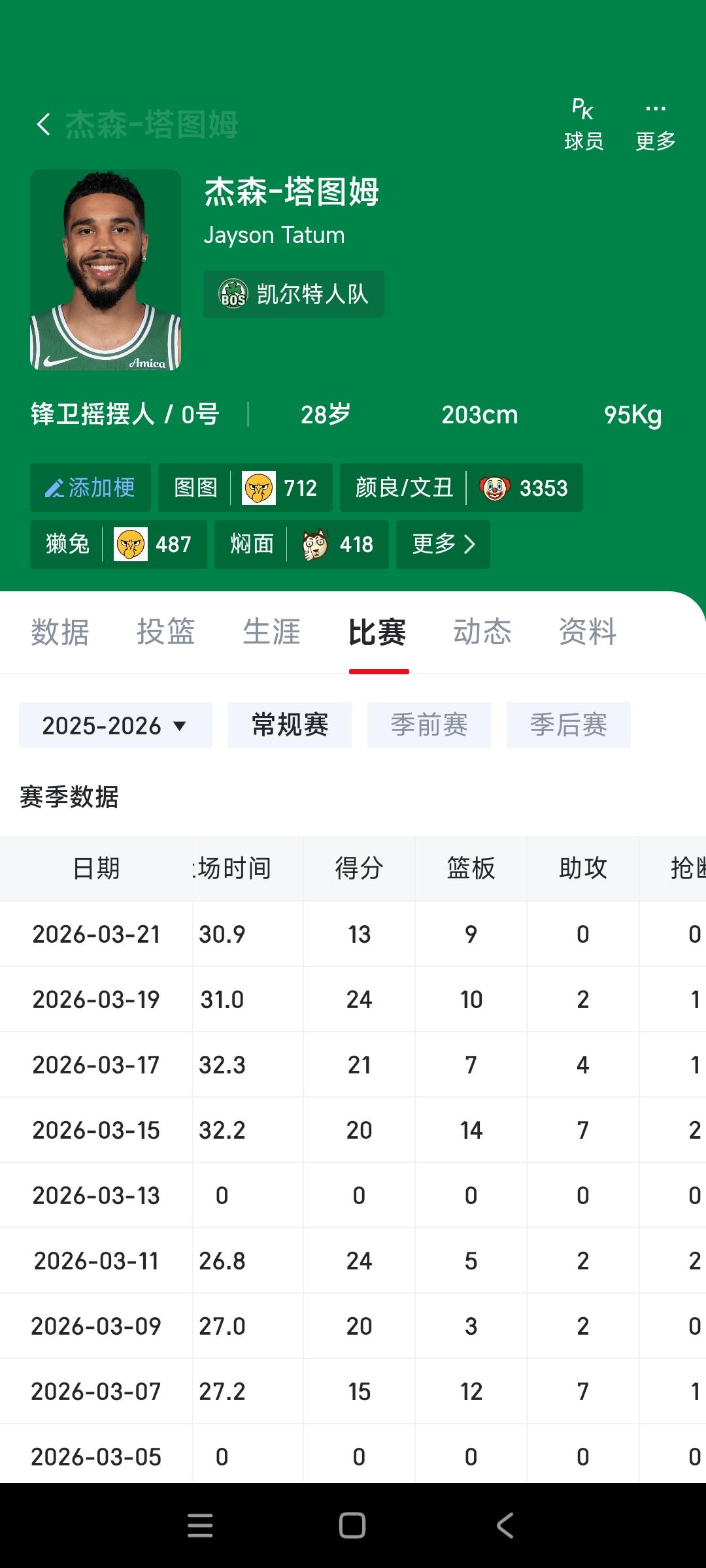Tap the emoji beside 487

(x=131, y=544)
